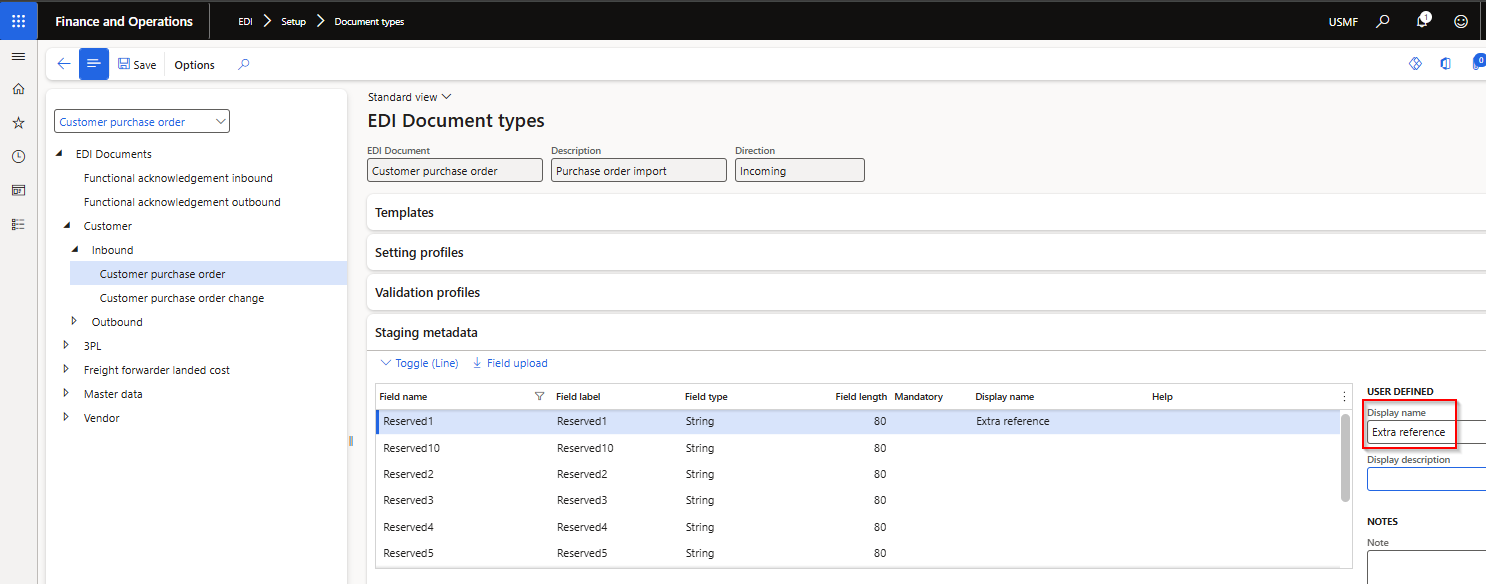Select the Customer purchase order change tree item

pos(181,297)
